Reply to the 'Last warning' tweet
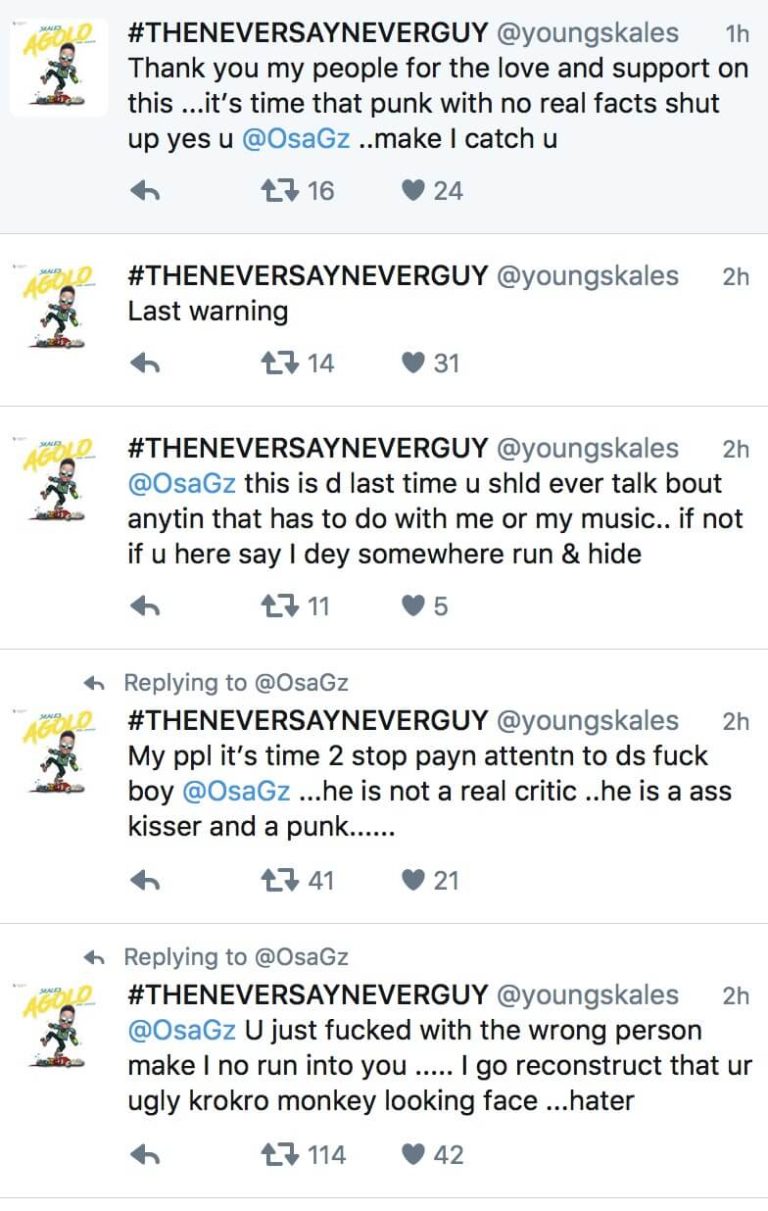The height and width of the screenshot is (1211, 768). tap(146, 364)
